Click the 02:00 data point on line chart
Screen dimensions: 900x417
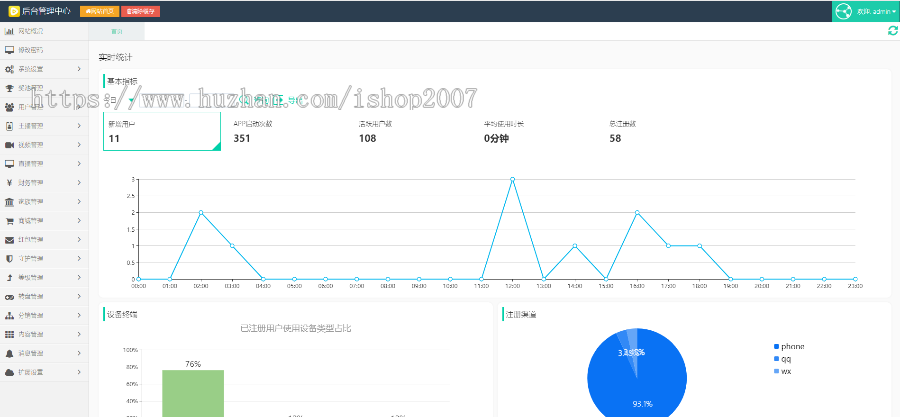pos(201,212)
